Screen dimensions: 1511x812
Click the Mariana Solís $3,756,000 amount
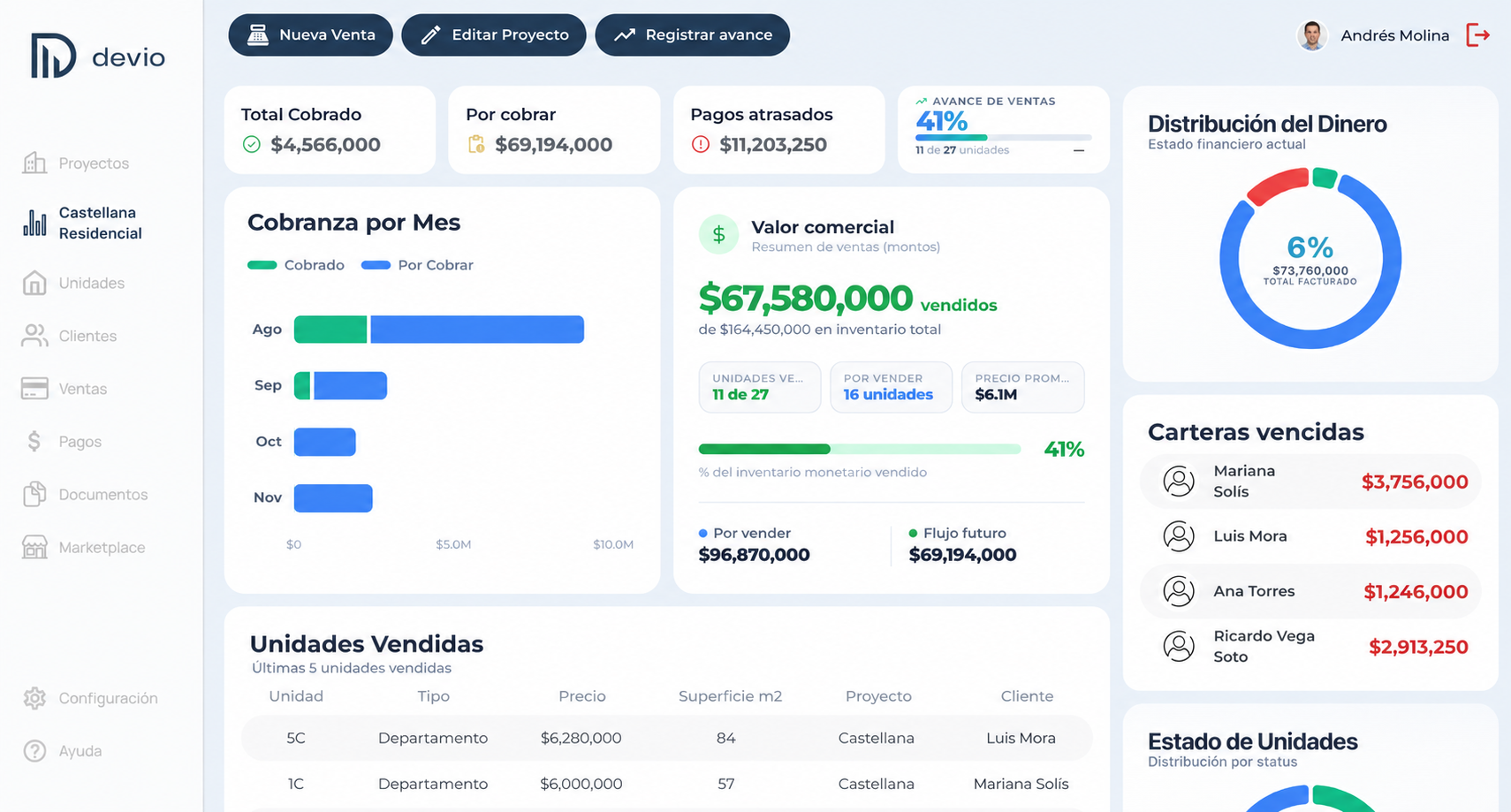click(x=1415, y=482)
